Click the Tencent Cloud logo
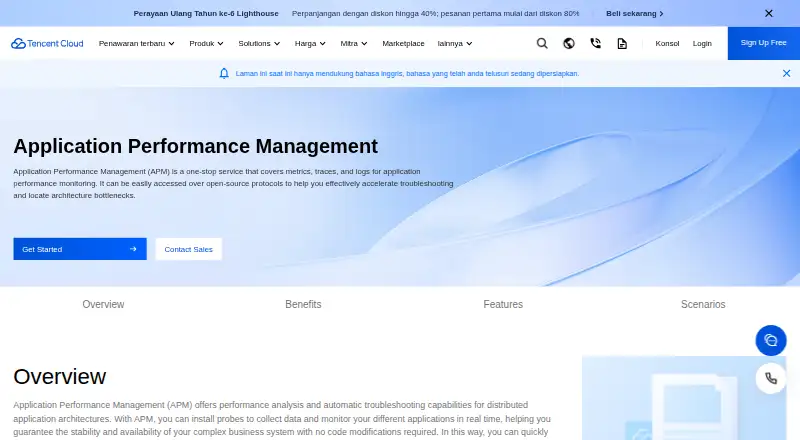The height and width of the screenshot is (440, 800). click(x=47, y=43)
